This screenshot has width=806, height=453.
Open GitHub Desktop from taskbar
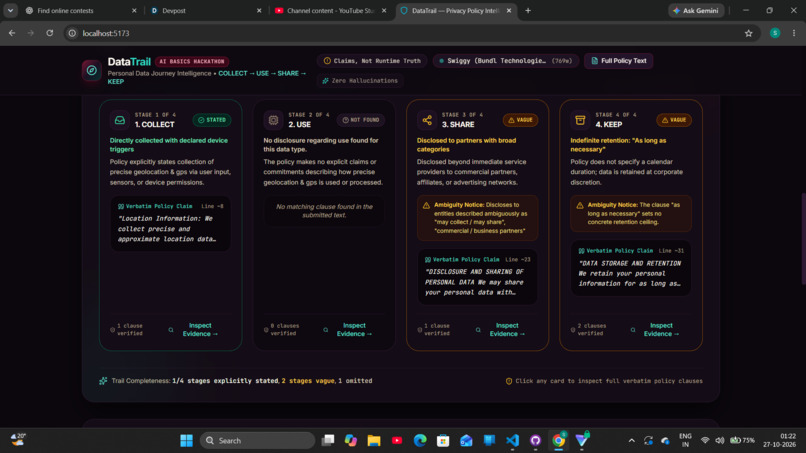pos(535,441)
